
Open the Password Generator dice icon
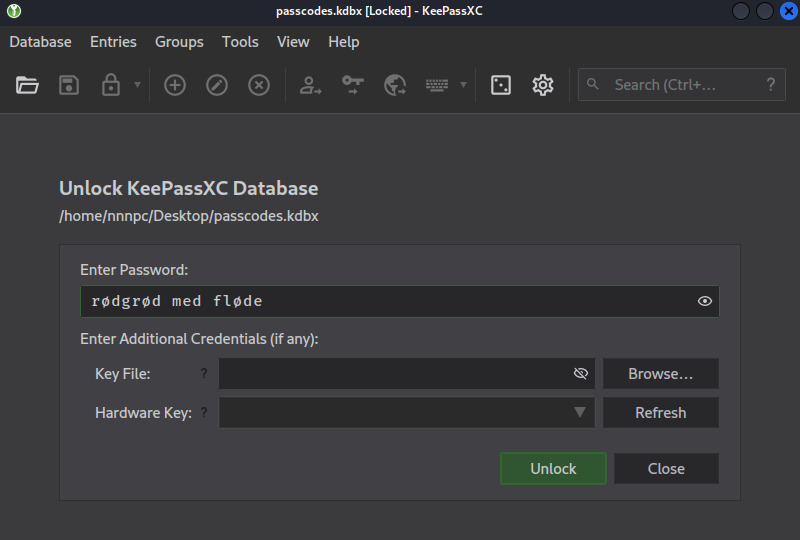pyautogui.click(x=501, y=85)
